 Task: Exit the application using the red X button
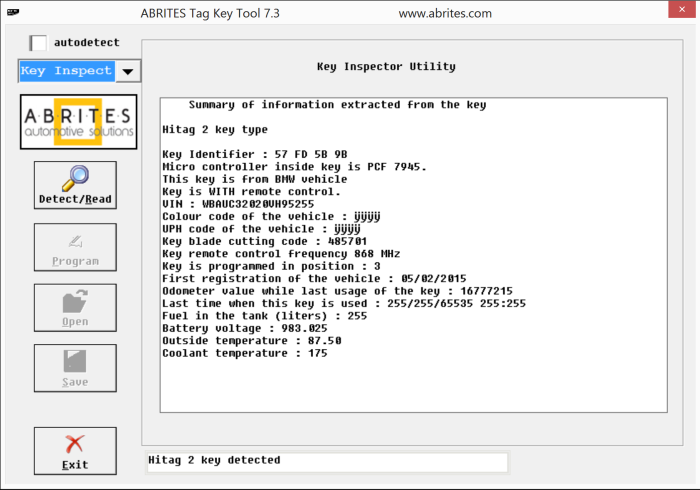(x=75, y=451)
